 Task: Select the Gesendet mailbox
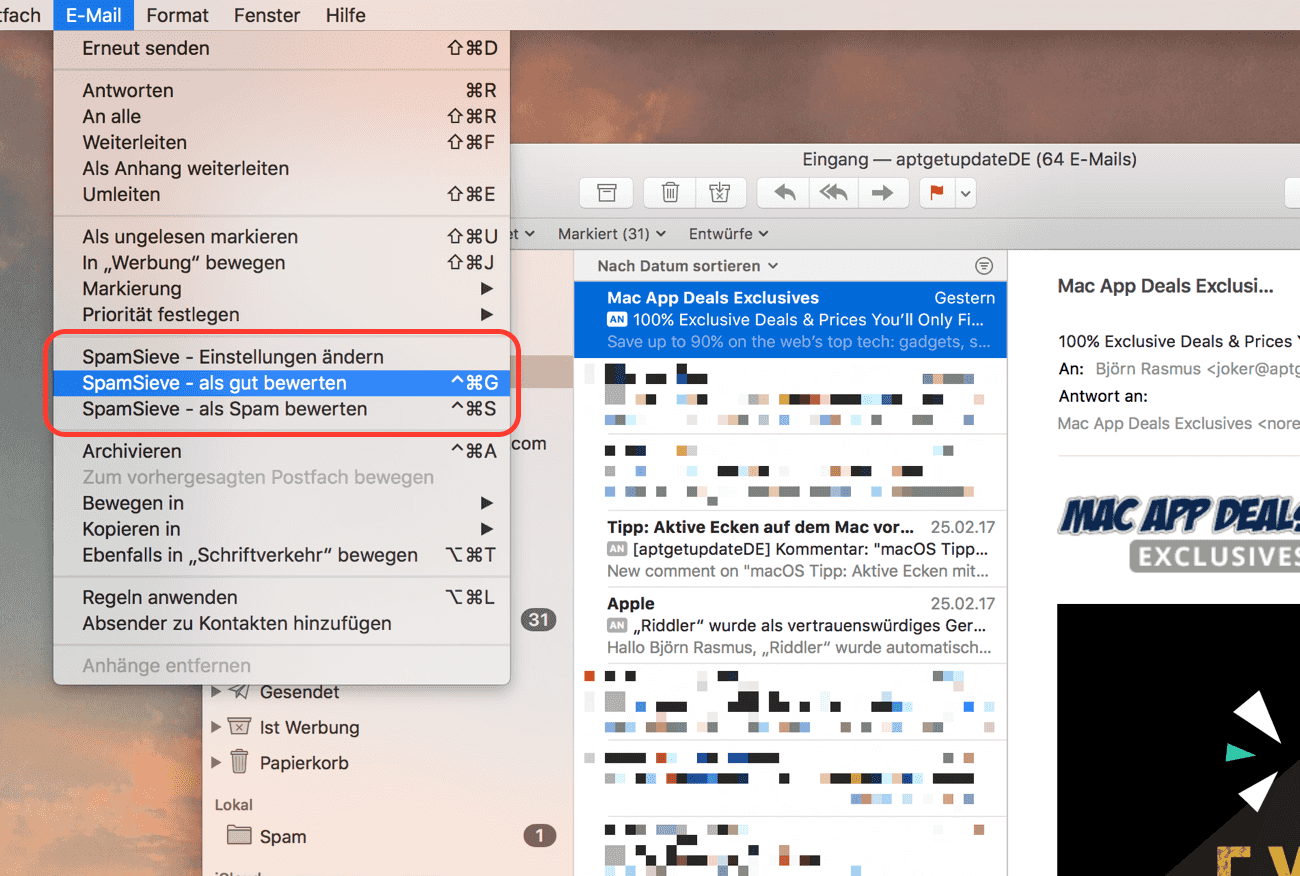pyautogui.click(x=299, y=692)
